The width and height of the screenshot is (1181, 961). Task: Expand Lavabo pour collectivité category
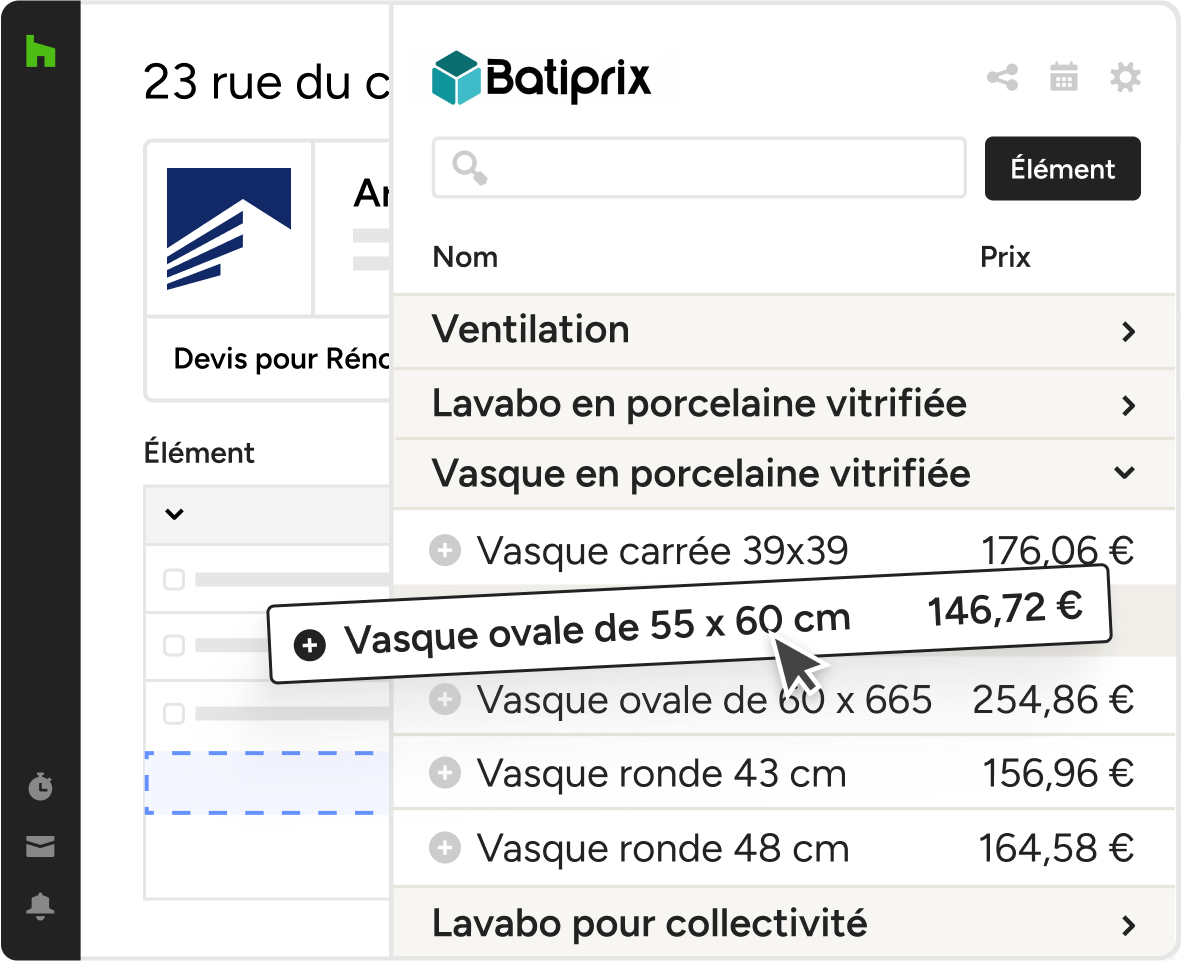tap(1128, 924)
